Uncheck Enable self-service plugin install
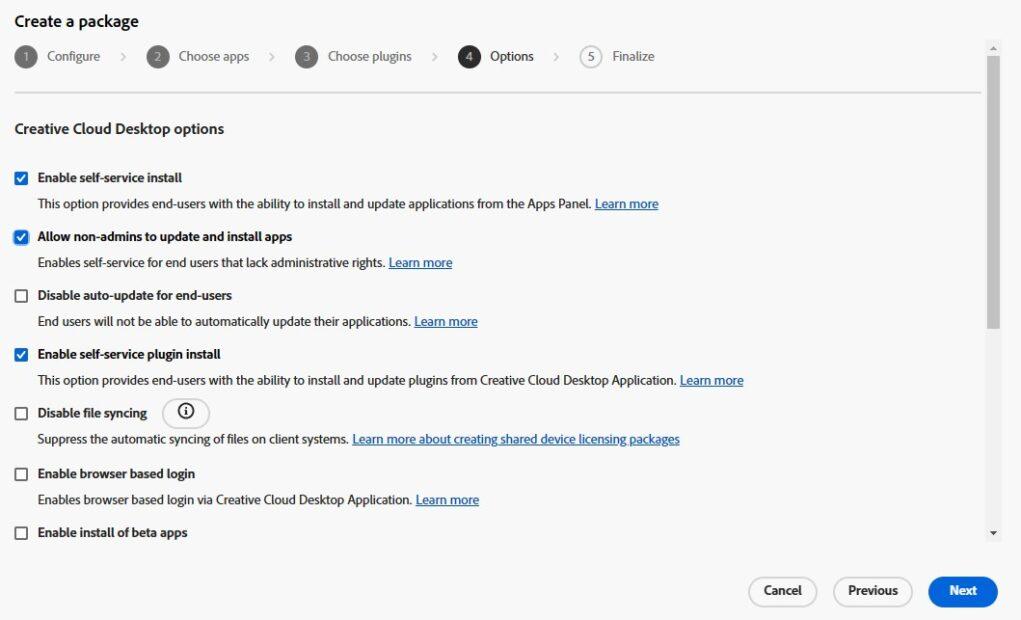Screen dimensions: 1021x620 (21, 353)
